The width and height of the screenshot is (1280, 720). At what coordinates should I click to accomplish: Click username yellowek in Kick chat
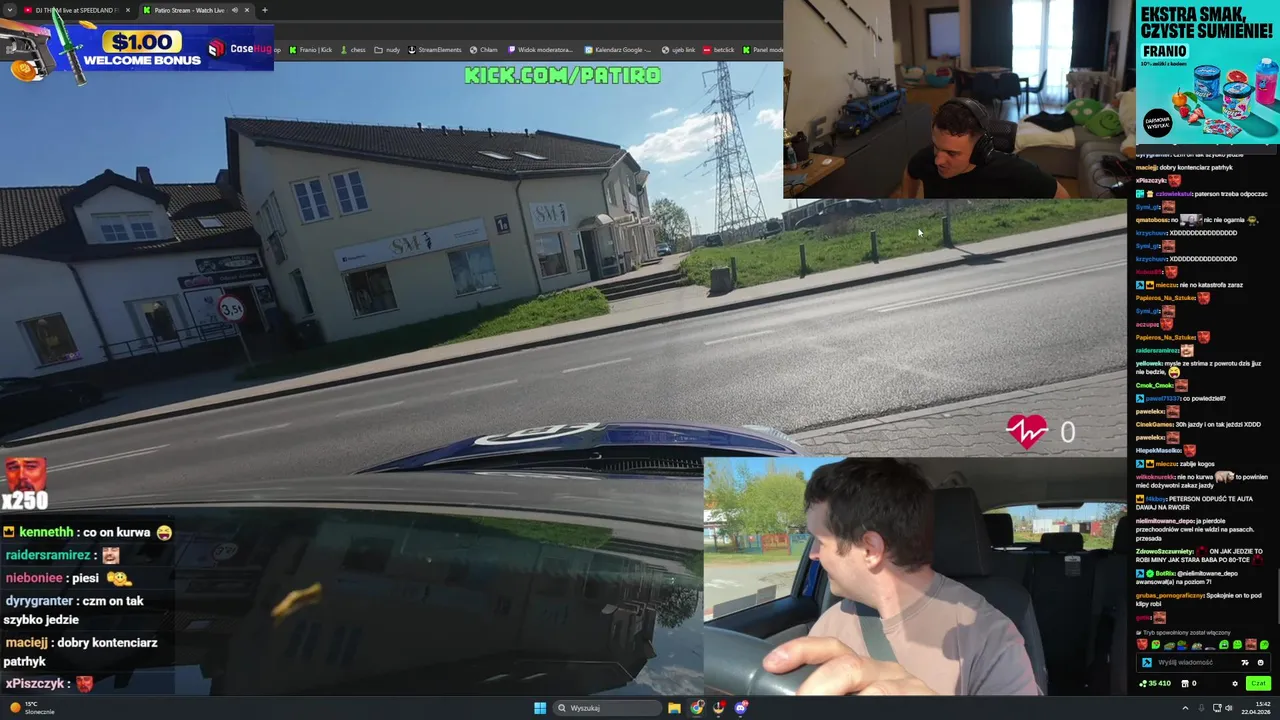1151,364
